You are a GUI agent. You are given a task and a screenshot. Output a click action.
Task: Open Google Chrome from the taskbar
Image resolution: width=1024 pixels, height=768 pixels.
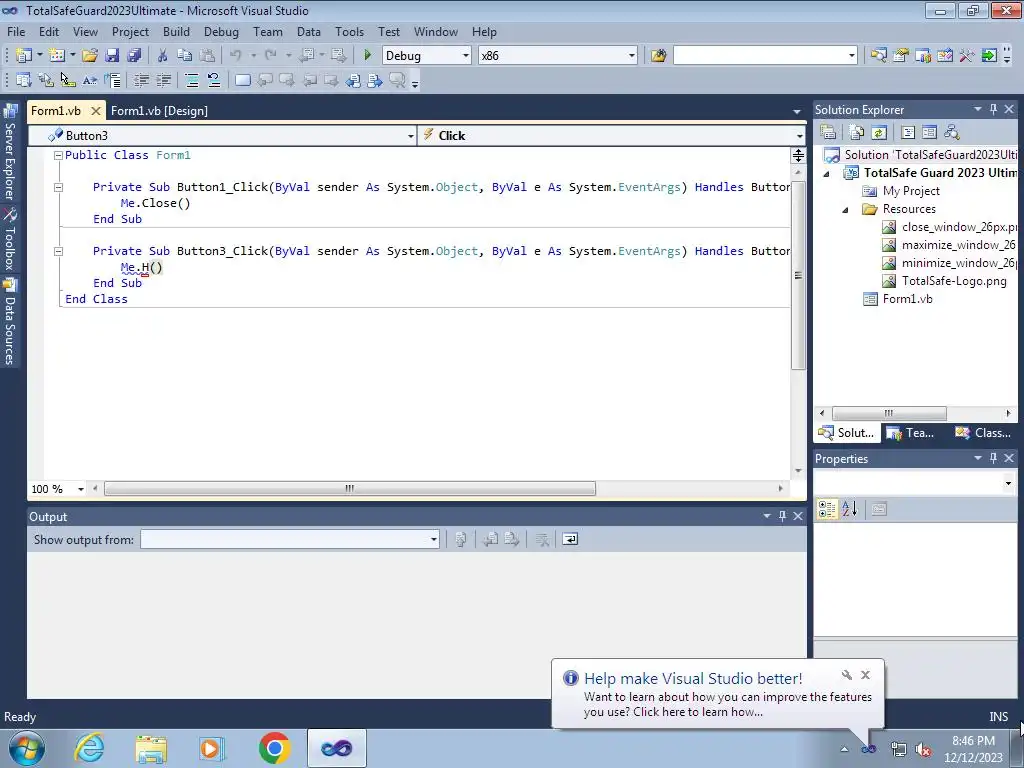coord(274,748)
